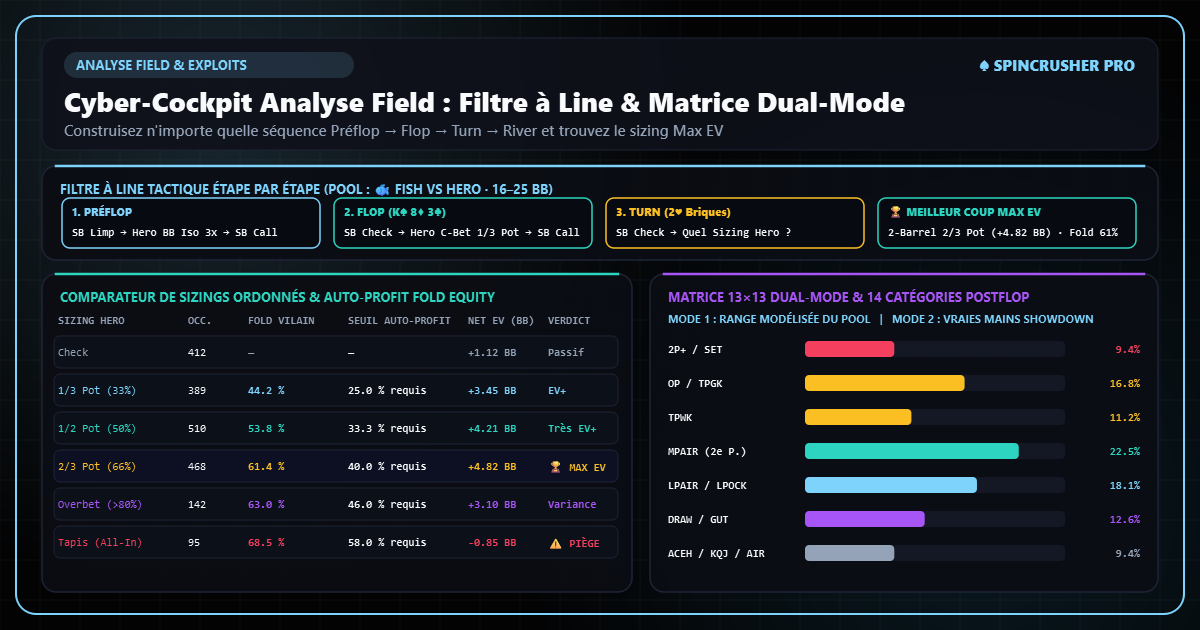Click the yellow OP / TPGK bar
The width and height of the screenshot is (1200, 630).
885,383
